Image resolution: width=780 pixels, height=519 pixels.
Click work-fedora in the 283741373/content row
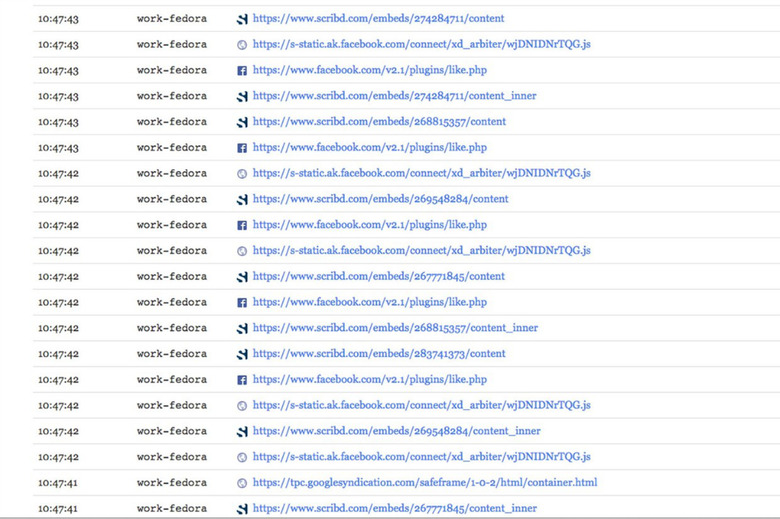pos(172,354)
